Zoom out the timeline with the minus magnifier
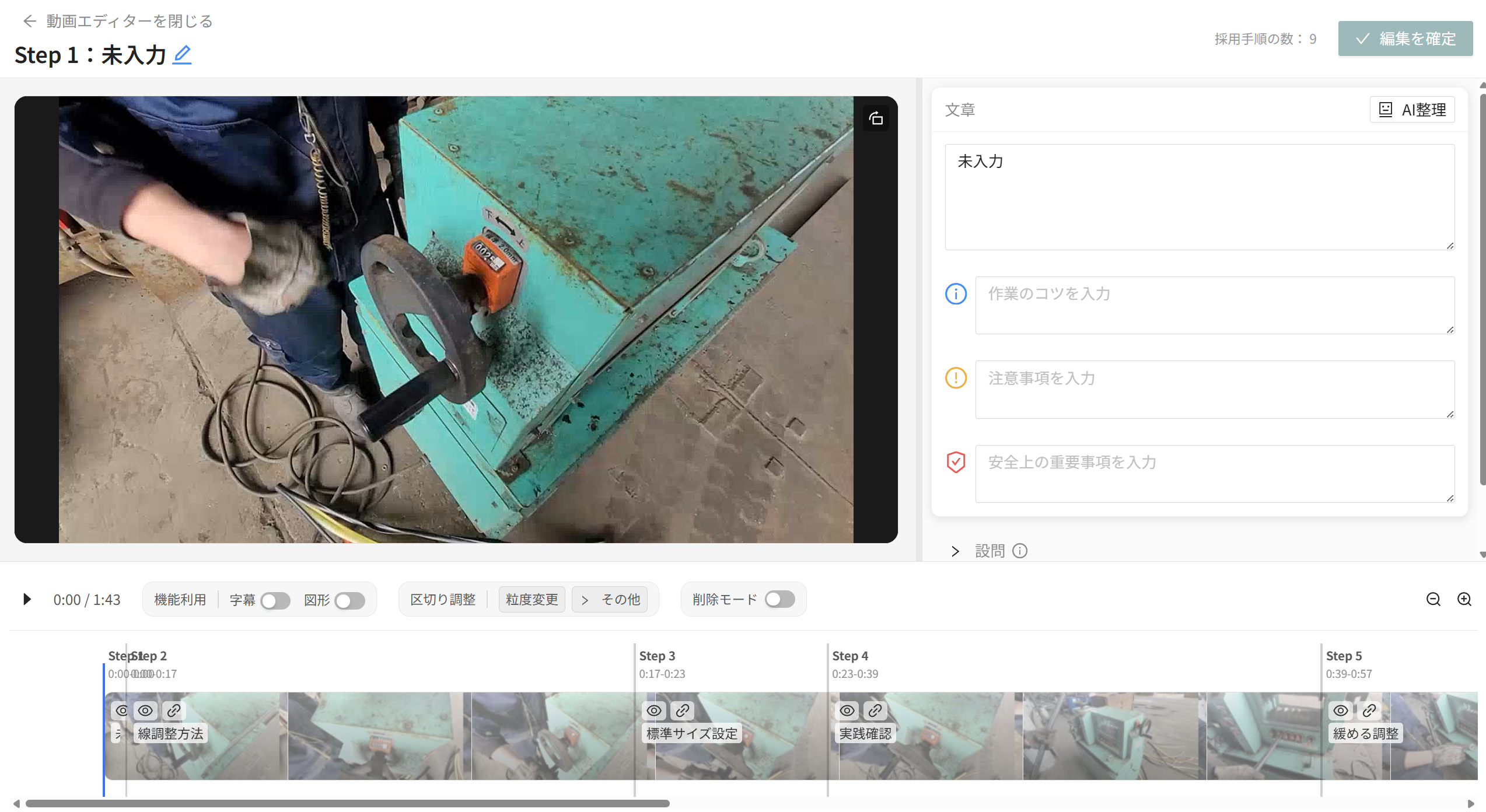 point(1433,599)
